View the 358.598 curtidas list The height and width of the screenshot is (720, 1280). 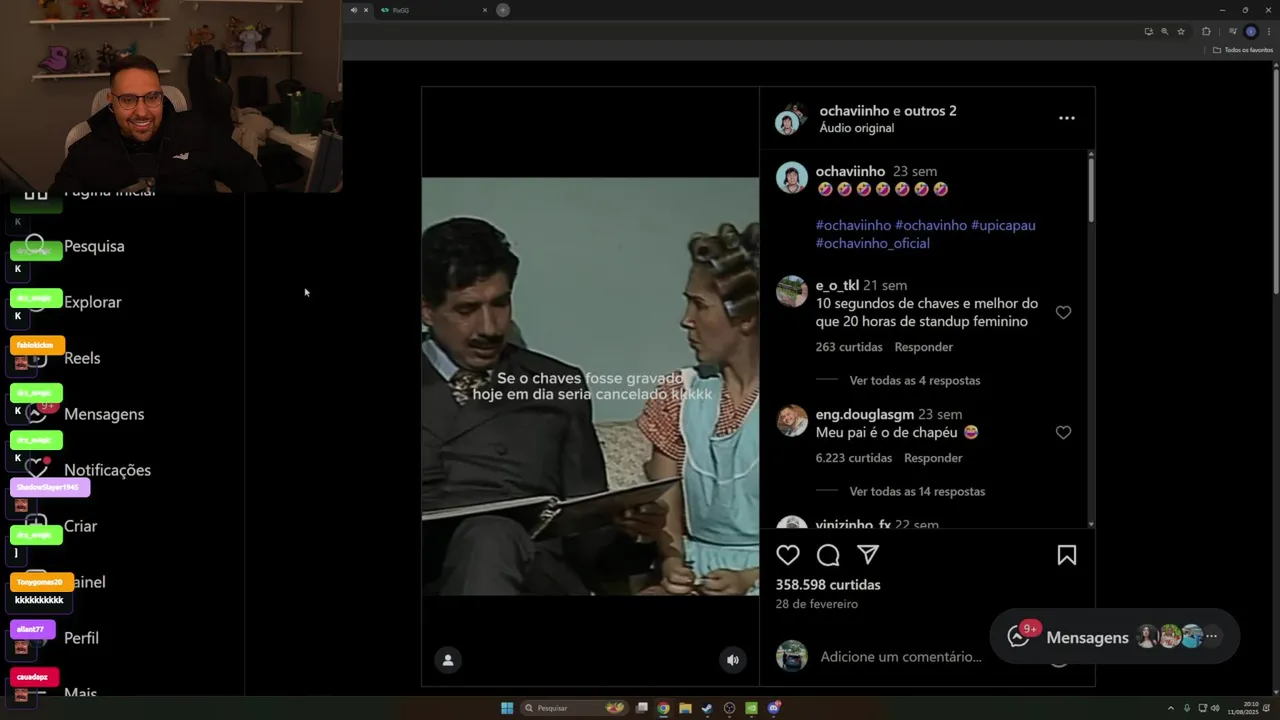pyautogui.click(x=828, y=585)
